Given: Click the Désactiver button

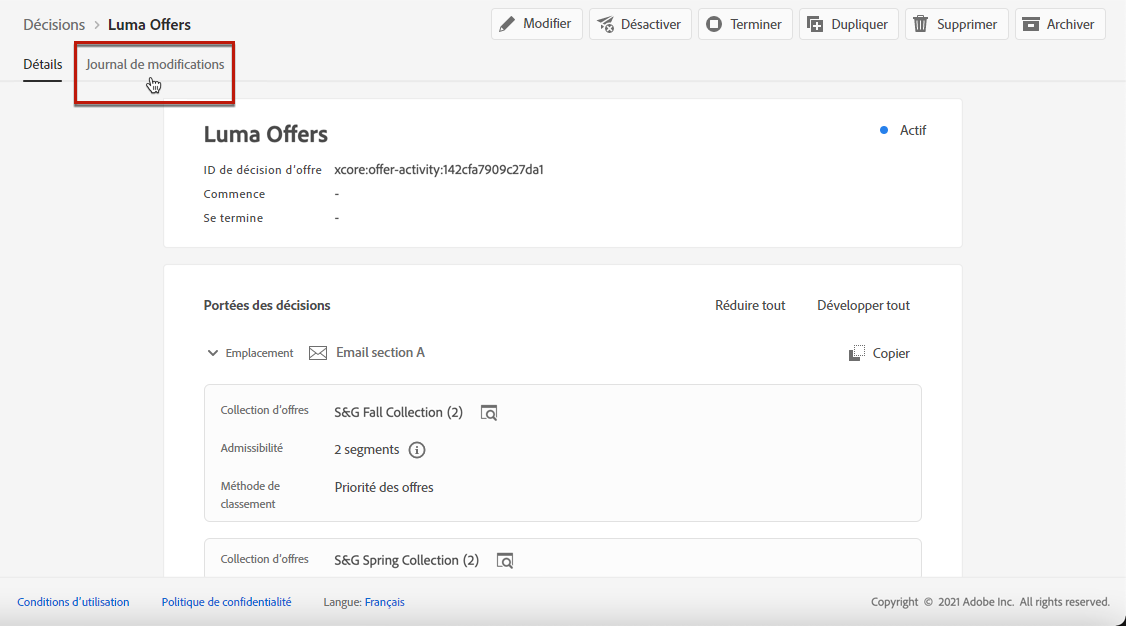Looking at the screenshot, I should point(640,24).
